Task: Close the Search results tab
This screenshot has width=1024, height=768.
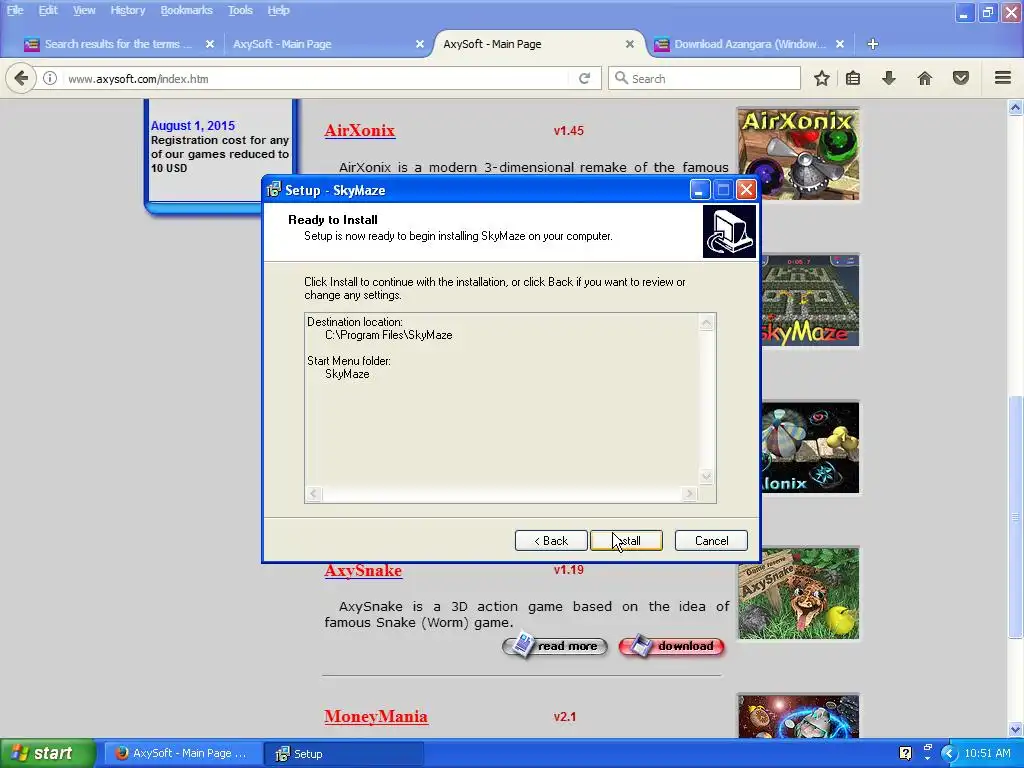Action: tap(210, 44)
